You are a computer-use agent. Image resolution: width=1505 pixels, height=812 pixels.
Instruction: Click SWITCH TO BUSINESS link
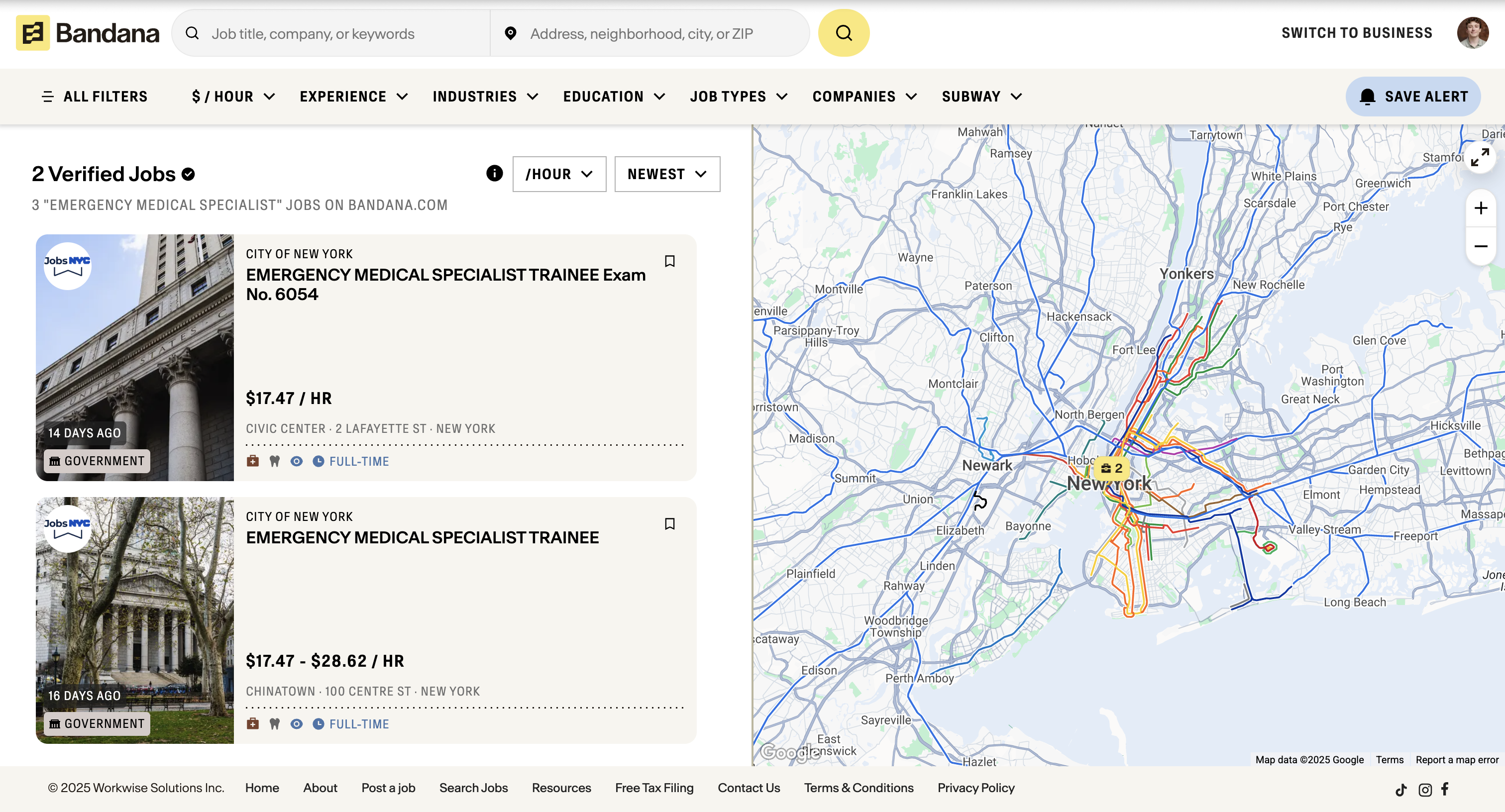1357,33
